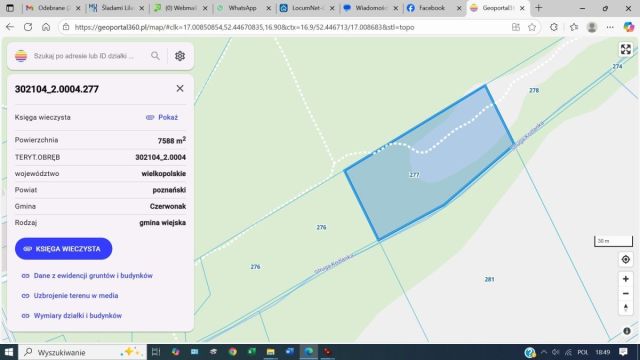Click the browser address bar URL
This screenshot has height=360, width=640.
click(244, 27)
